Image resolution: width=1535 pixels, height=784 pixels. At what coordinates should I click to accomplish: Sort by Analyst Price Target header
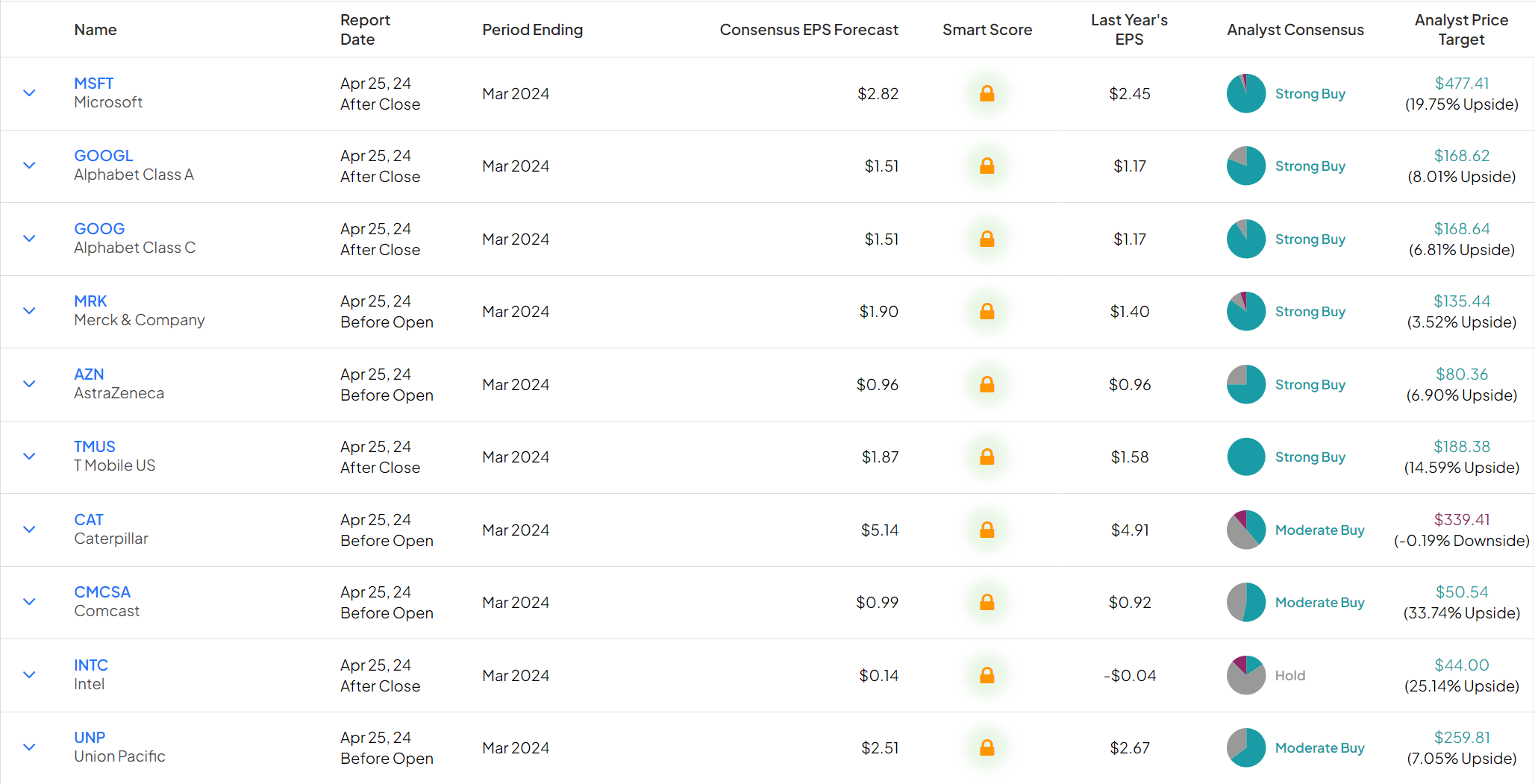(x=1461, y=30)
